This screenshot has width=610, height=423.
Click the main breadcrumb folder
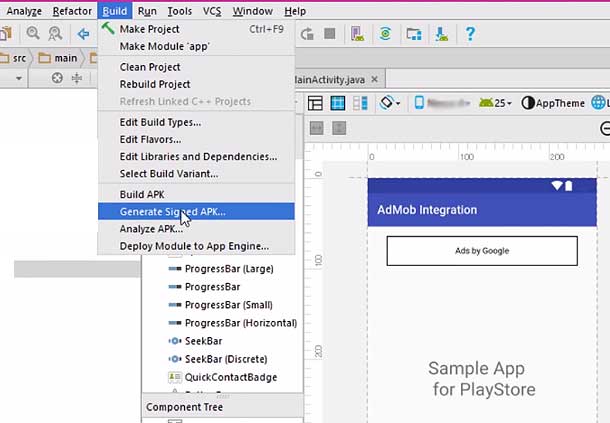click(58, 58)
